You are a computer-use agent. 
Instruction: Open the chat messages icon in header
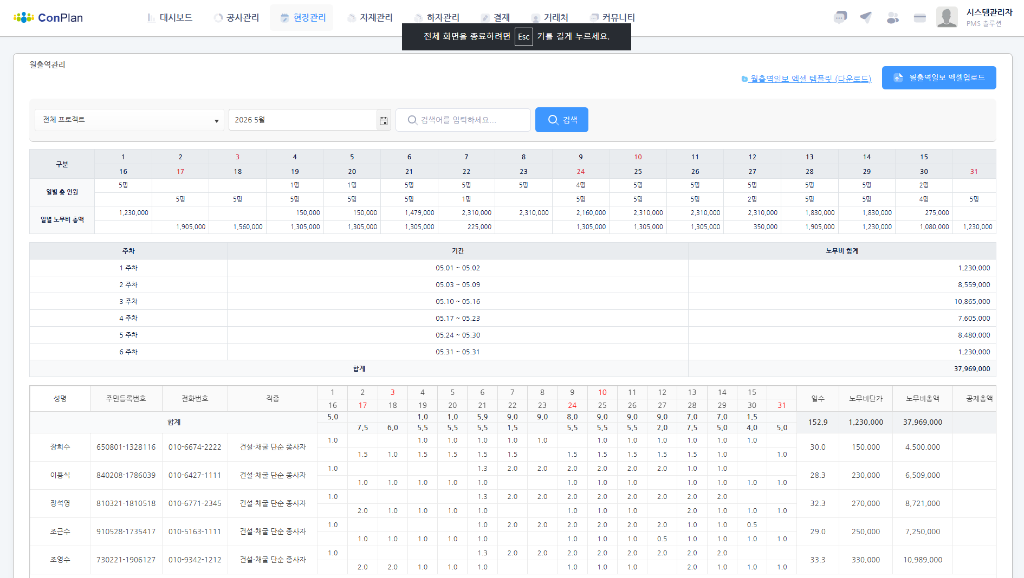(x=840, y=18)
